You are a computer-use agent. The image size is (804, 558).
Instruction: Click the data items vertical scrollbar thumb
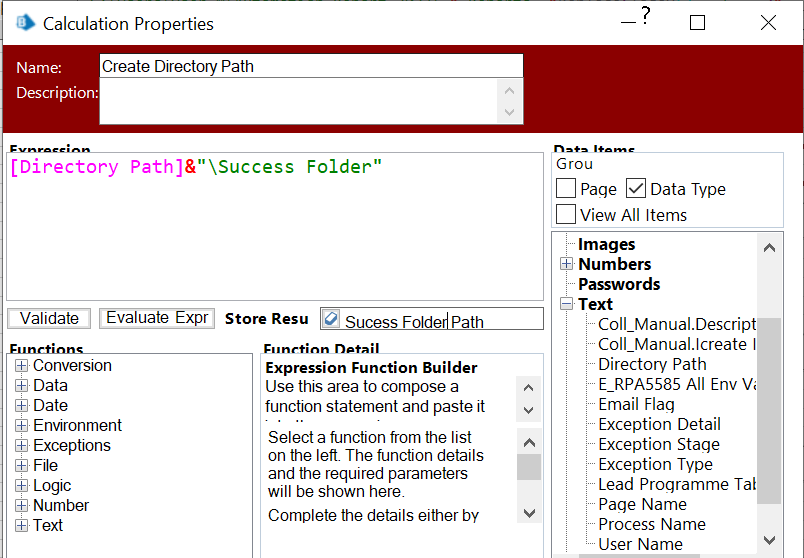pos(769,410)
